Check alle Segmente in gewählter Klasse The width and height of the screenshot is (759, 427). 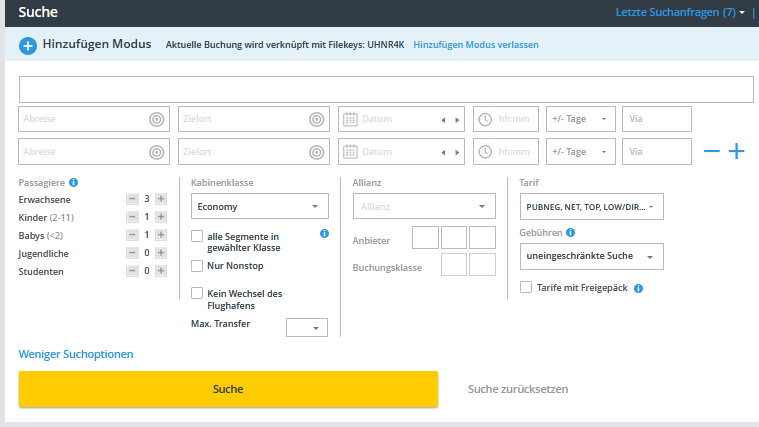tap(197, 236)
